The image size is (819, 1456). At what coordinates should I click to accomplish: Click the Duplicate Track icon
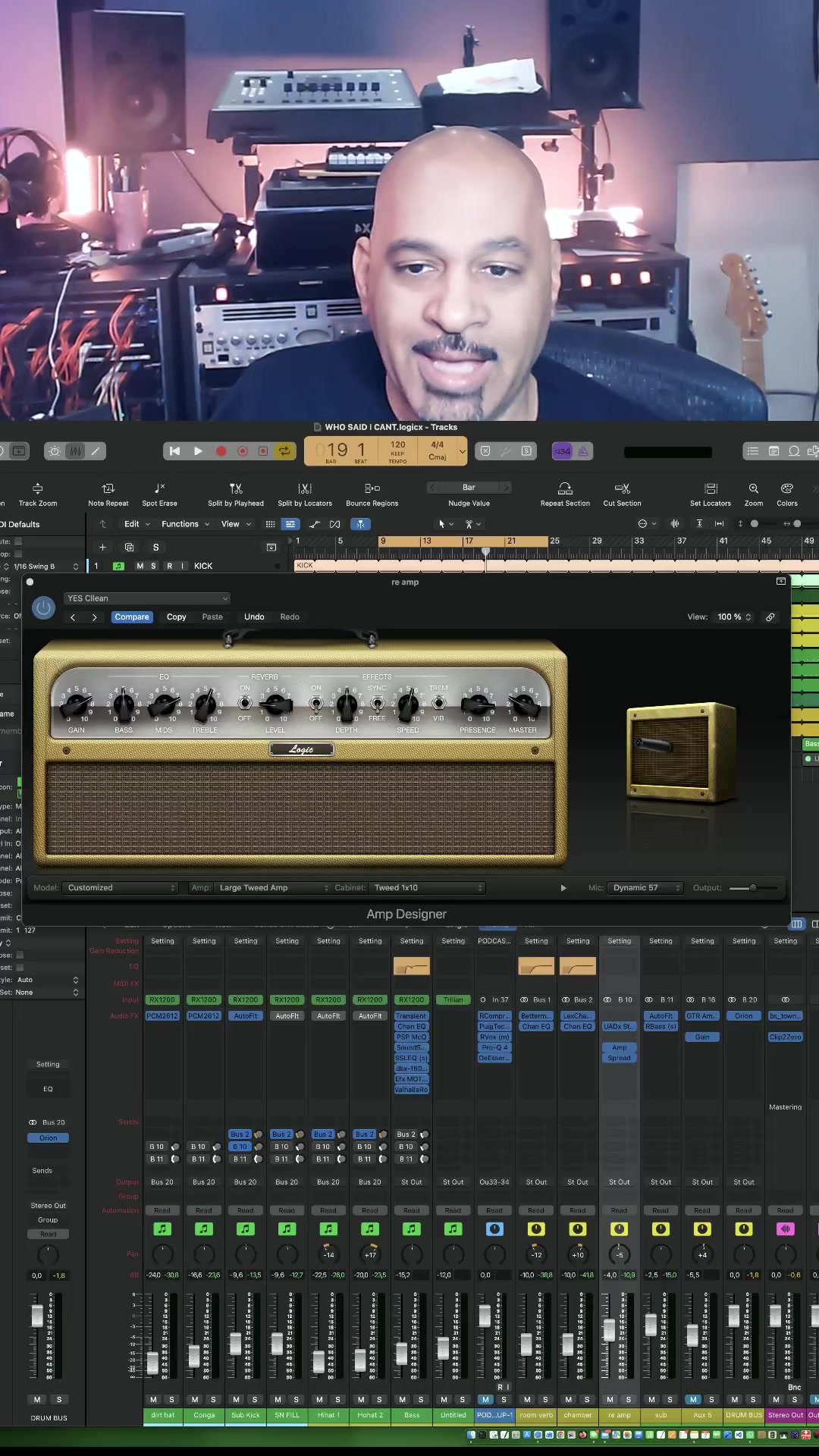[x=129, y=547]
